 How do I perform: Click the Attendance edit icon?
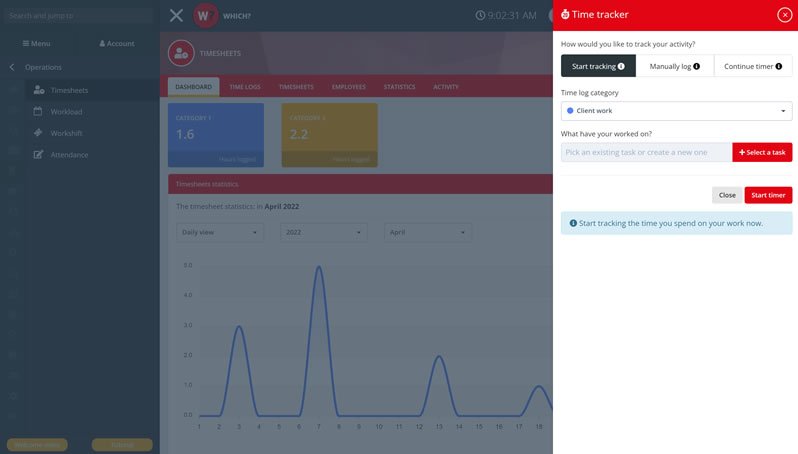(x=39, y=155)
